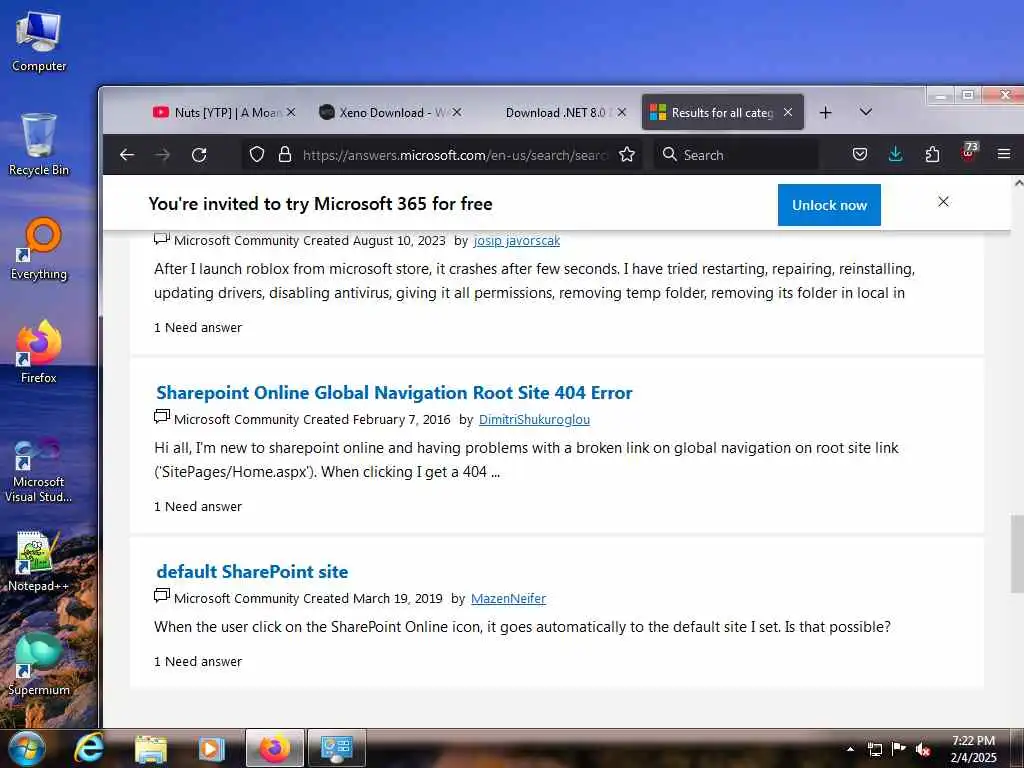1024x768 pixels.
Task: Focus the address bar URL field
Action: click(455, 155)
